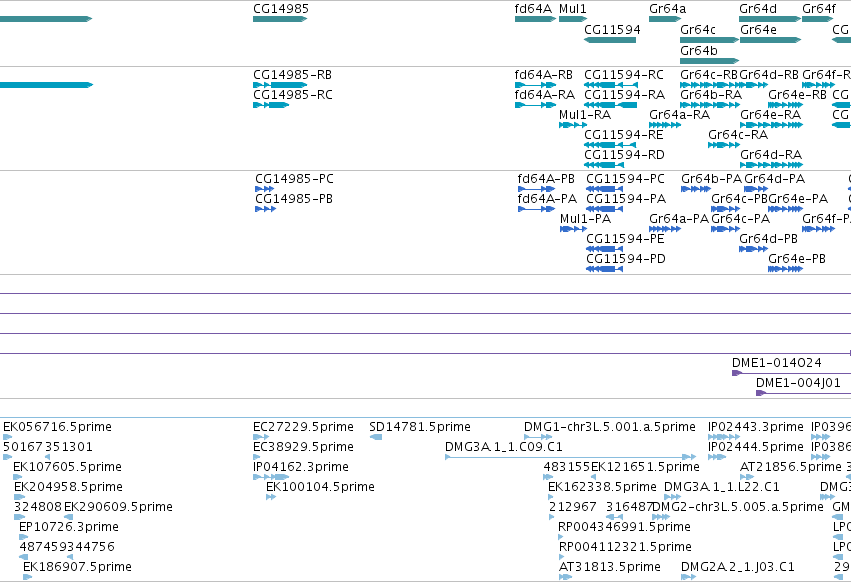Select transcript CG14985-RB
Viewport: 851px width, 582px height.
280,85
